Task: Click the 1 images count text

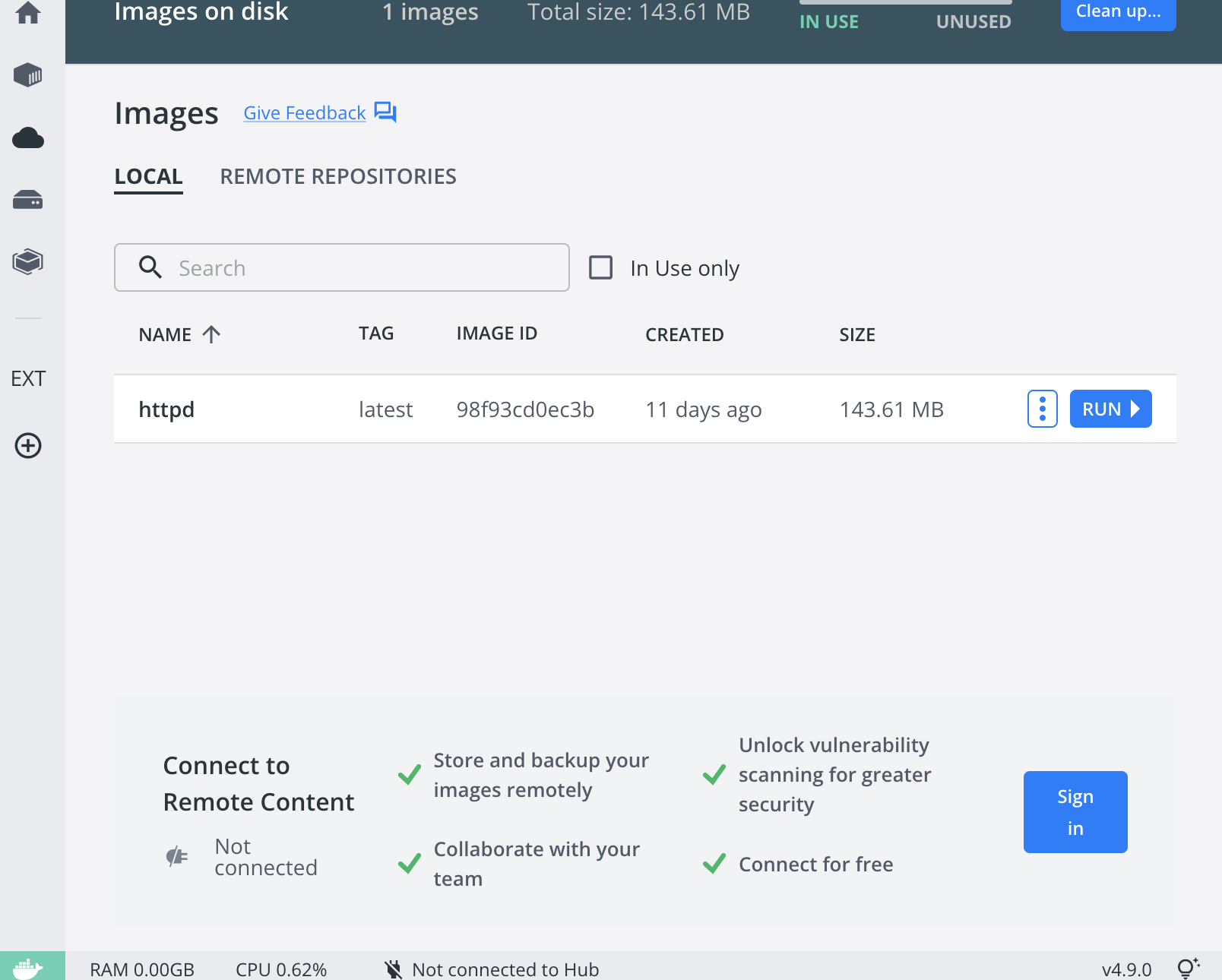Action: pos(430,12)
